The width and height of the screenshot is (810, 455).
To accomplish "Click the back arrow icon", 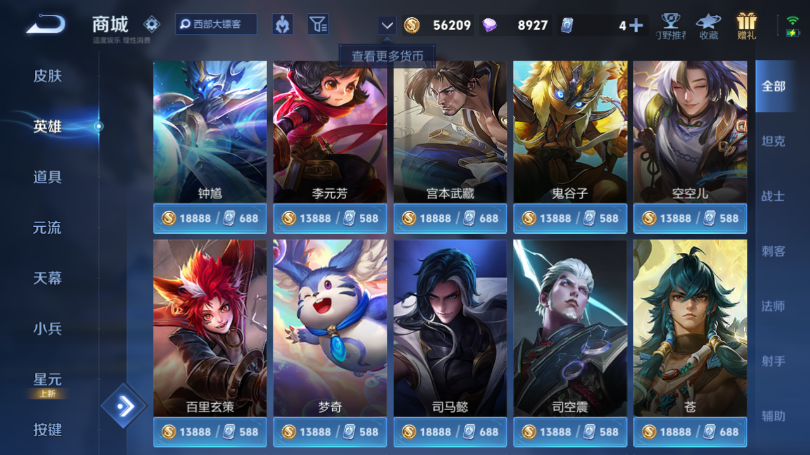I will point(46,24).
